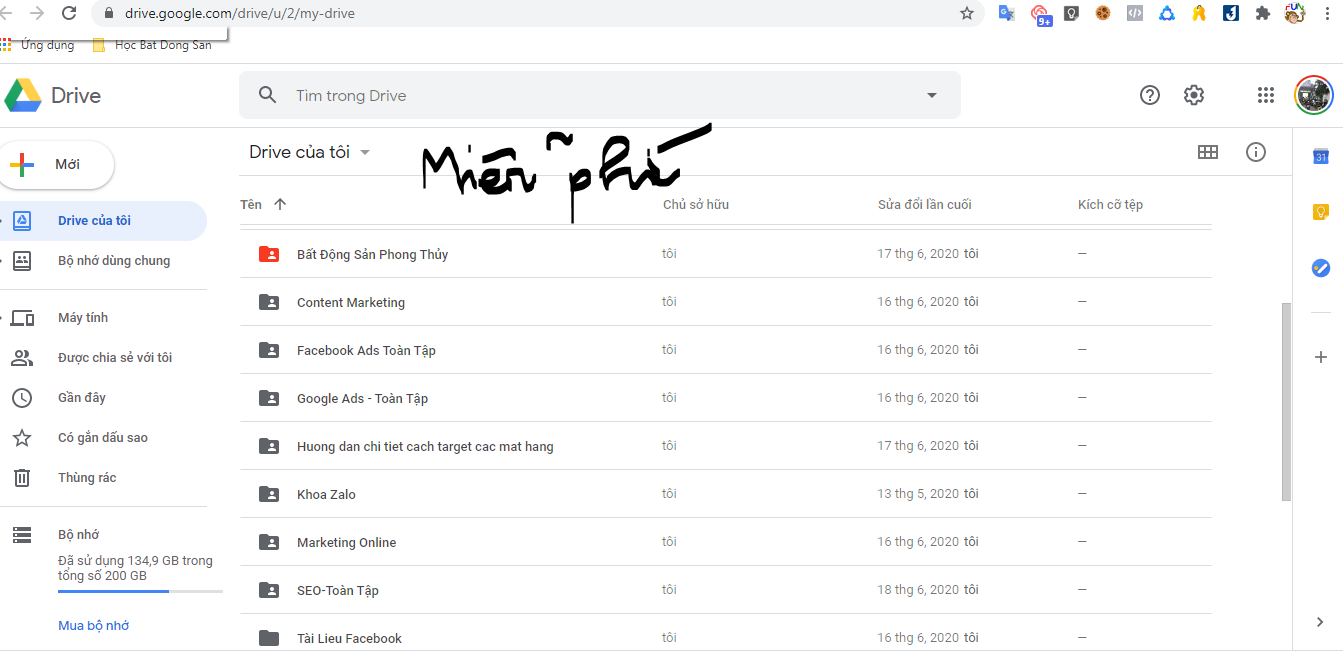Open search options dropdown arrow
This screenshot has width=1343, height=653.
point(932,96)
